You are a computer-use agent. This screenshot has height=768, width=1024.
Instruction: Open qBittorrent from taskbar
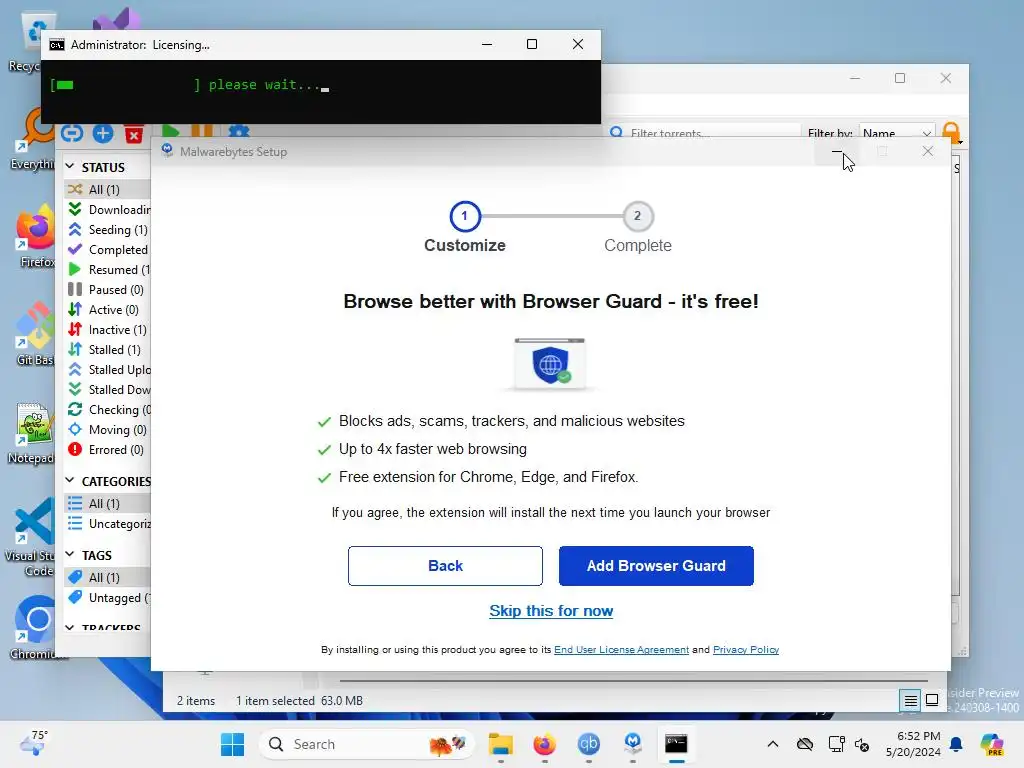(x=588, y=744)
